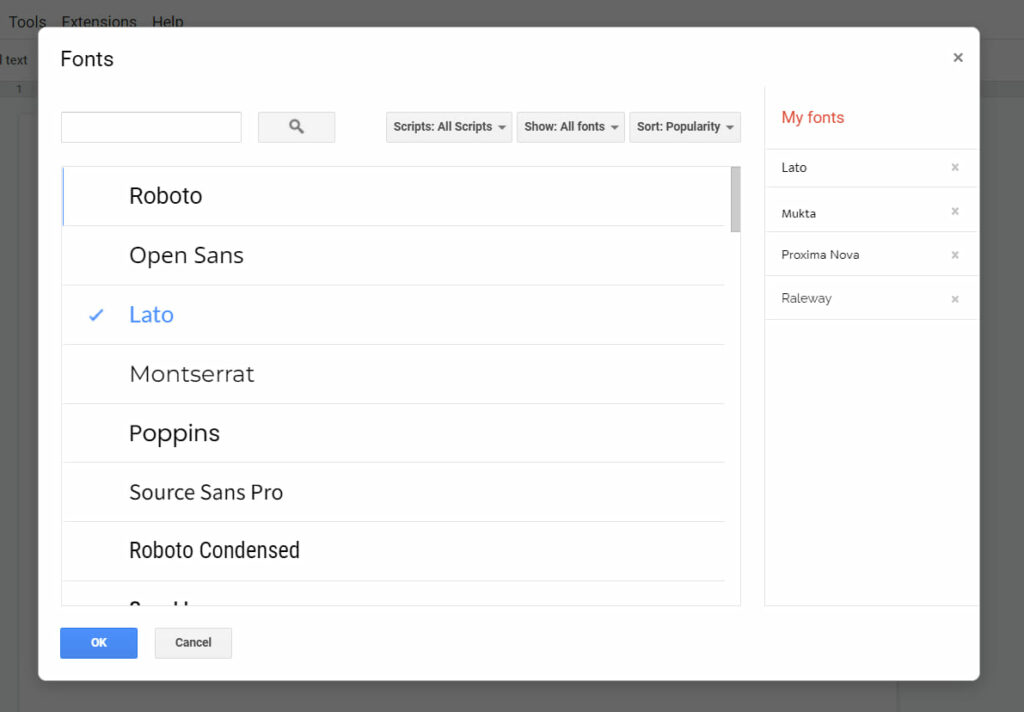Click the font search text field
The height and width of the screenshot is (712, 1024).
tap(152, 127)
